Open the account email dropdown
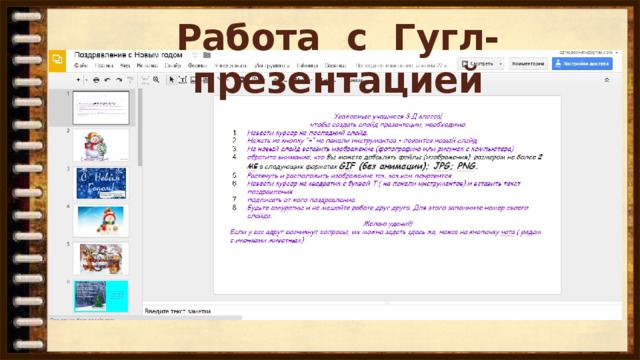 [x=588, y=53]
